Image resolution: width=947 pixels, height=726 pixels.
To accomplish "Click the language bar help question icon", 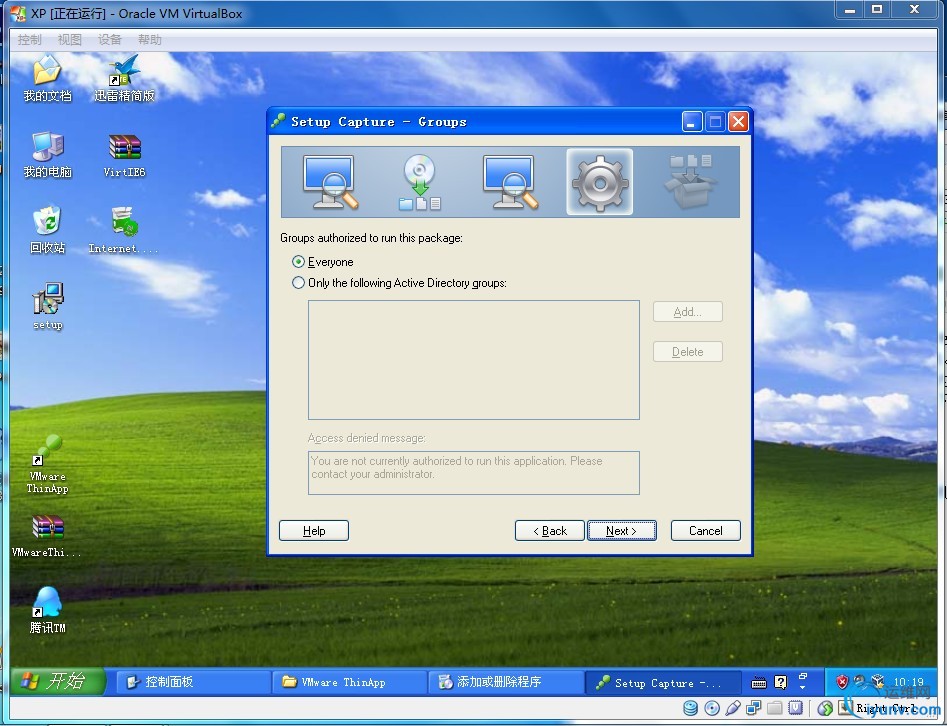I will coord(781,683).
